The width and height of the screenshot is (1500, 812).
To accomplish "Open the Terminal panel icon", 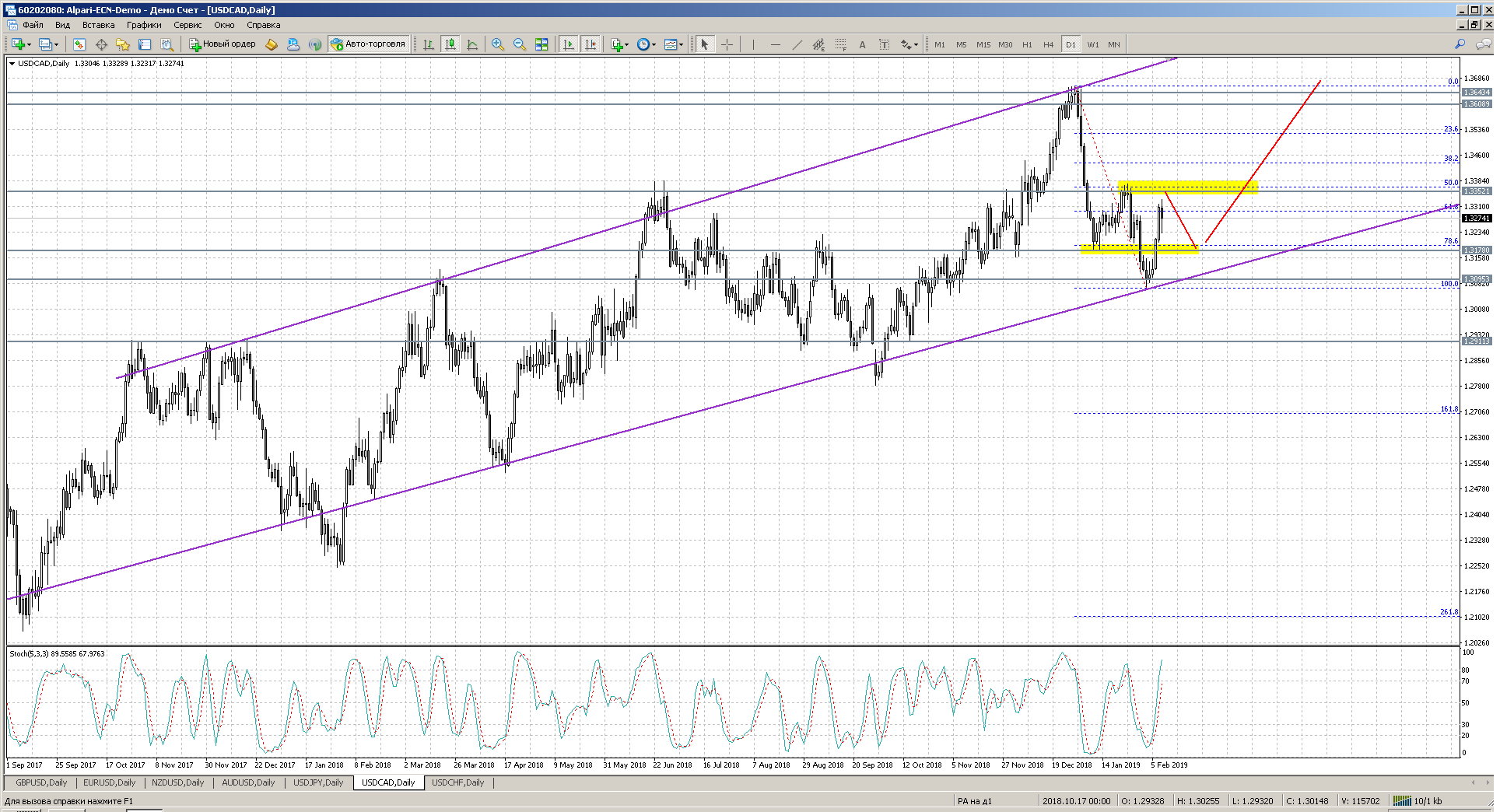I will (145, 44).
